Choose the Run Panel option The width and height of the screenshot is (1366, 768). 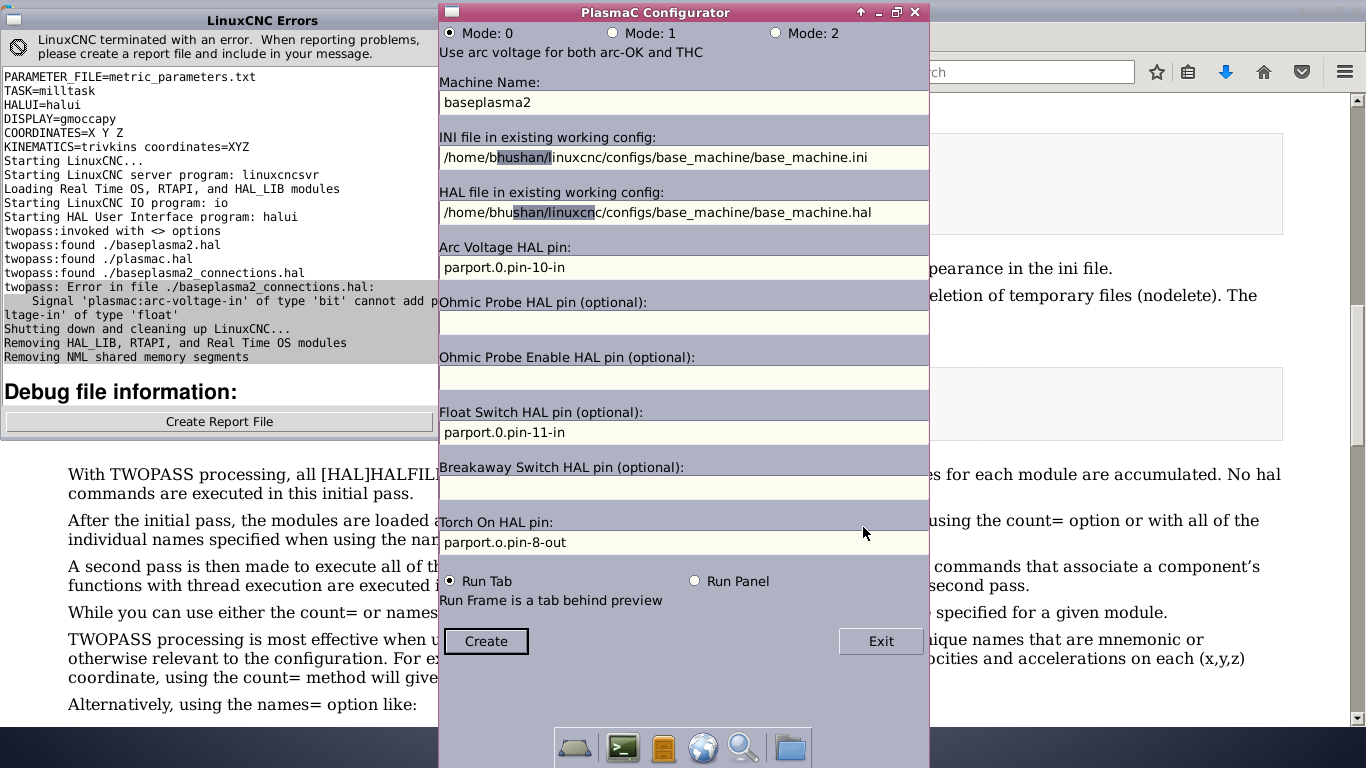point(694,581)
